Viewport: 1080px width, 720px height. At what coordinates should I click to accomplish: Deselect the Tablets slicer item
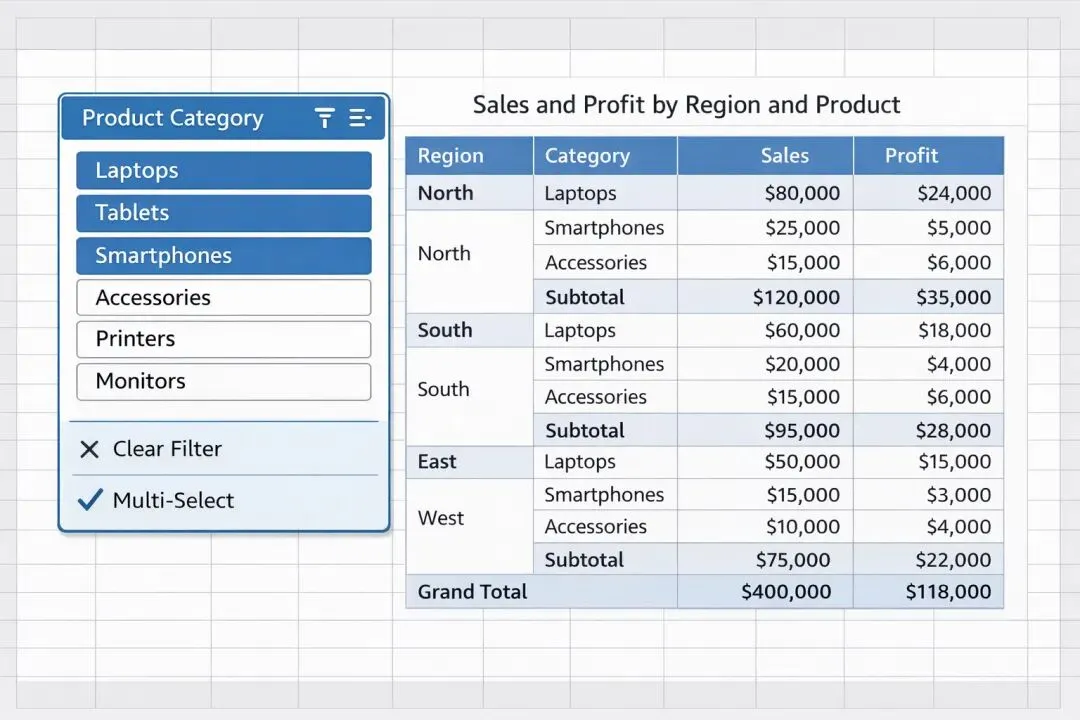click(224, 213)
